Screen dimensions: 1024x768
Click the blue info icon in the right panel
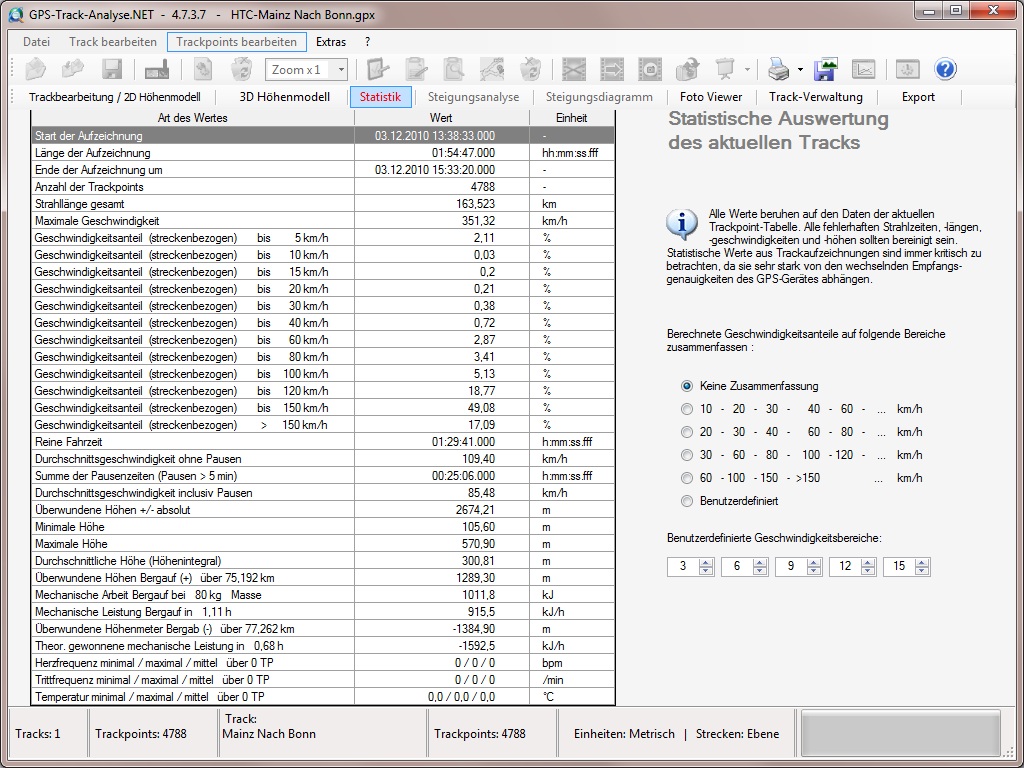point(683,224)
